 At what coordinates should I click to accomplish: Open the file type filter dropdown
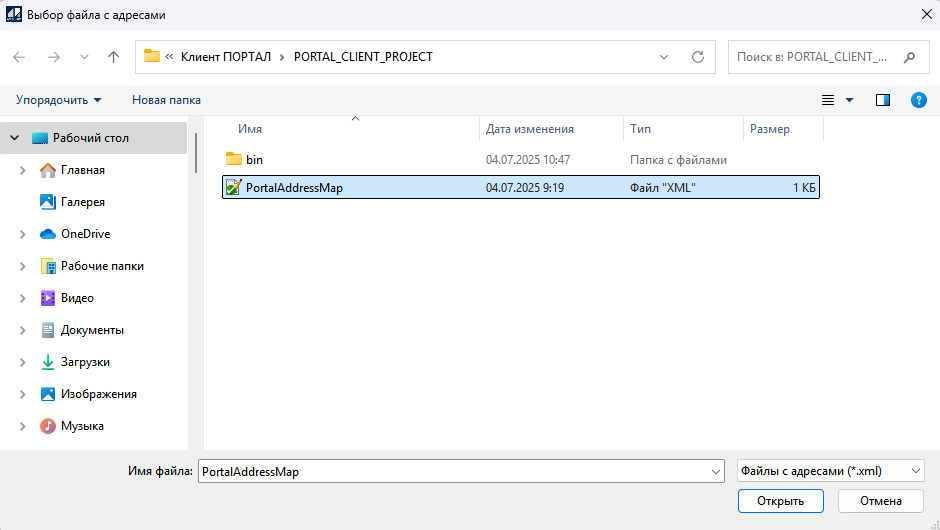point(830,471)
